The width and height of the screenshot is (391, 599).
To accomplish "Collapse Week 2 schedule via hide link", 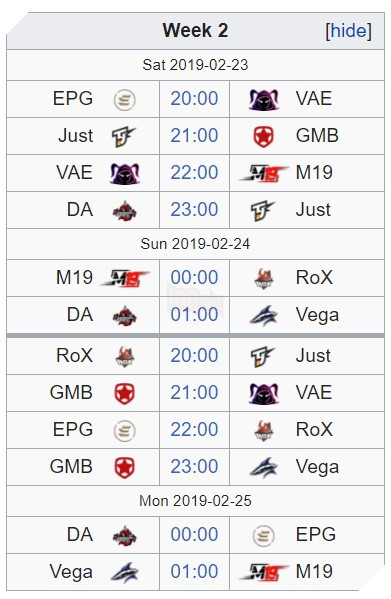I will pyautogui.click(x=348, y=31).
